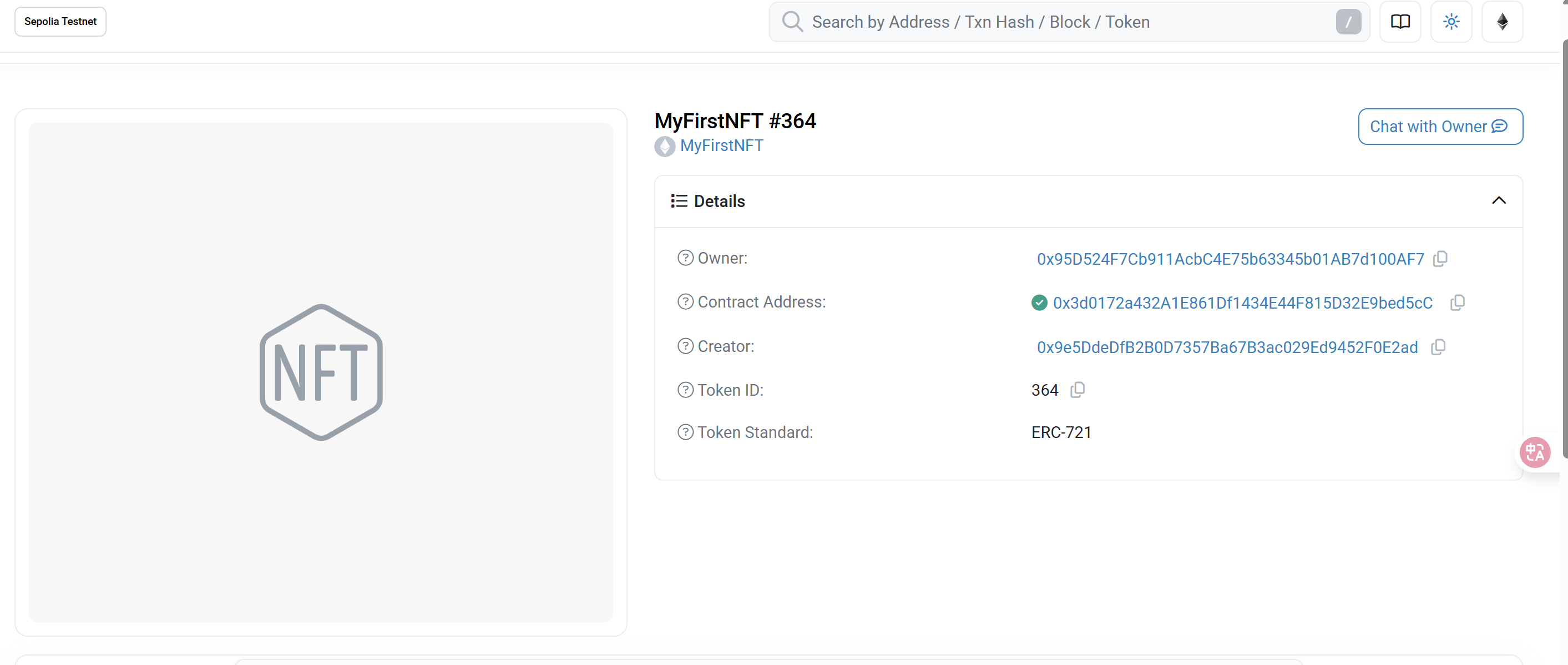Toggle the light/dark theme sun icon

click(x=1451, y=22)
